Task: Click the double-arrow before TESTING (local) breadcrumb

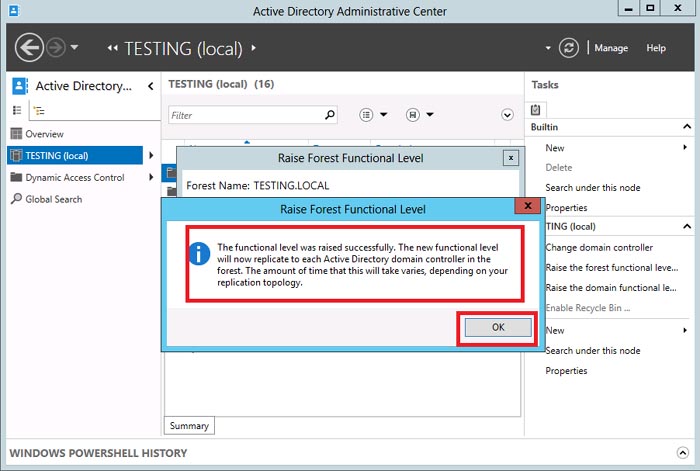Action: coord(112,48)
